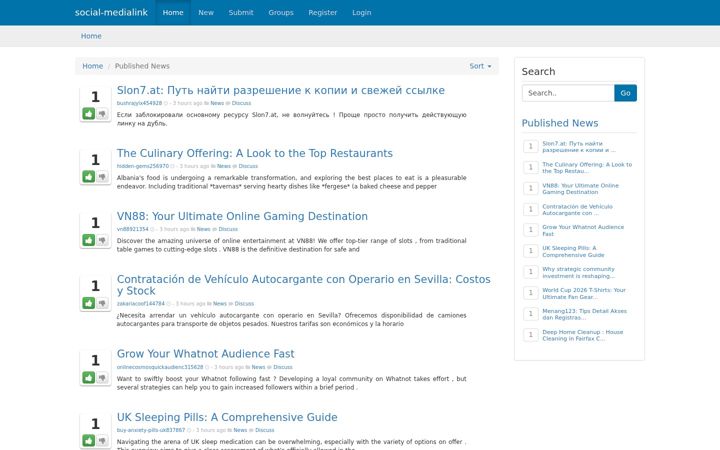Click News category under the Contratación post

click(x=220, y=304)
